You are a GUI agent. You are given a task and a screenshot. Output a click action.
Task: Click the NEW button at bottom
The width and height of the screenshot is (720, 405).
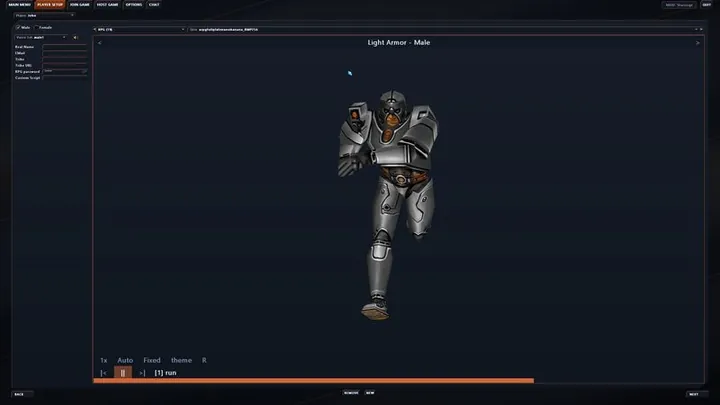tap(370, 393)
